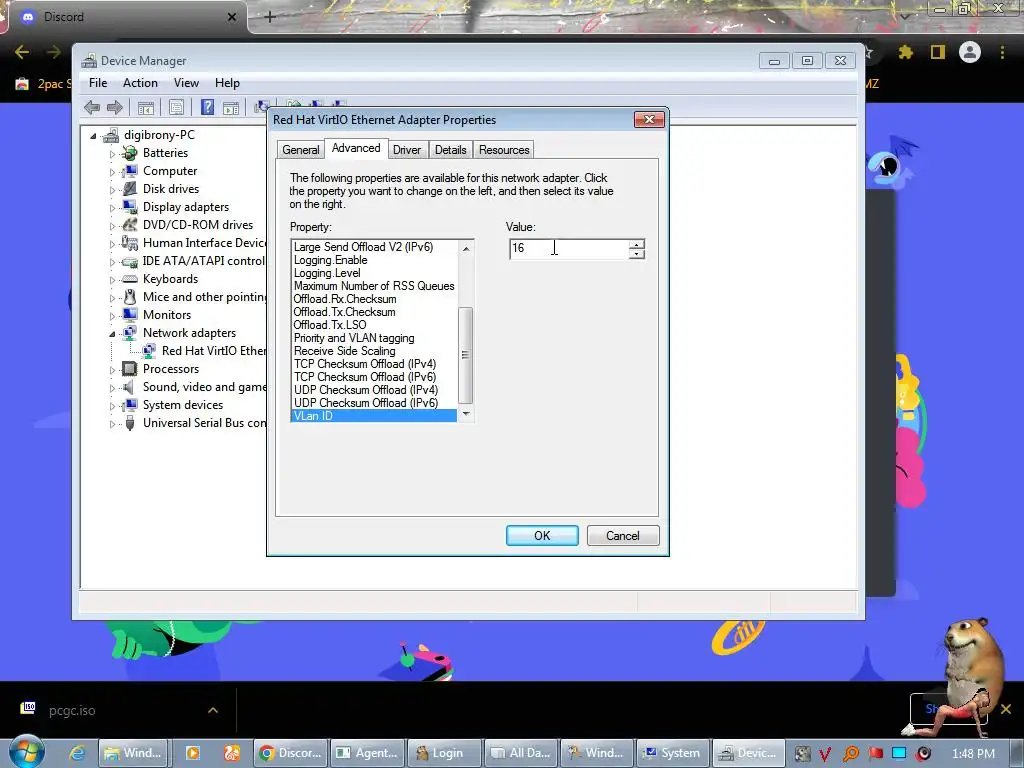Open the File menu in Device Manager
The width and height of the screenshot is (1024, 768).
(98, 83)
